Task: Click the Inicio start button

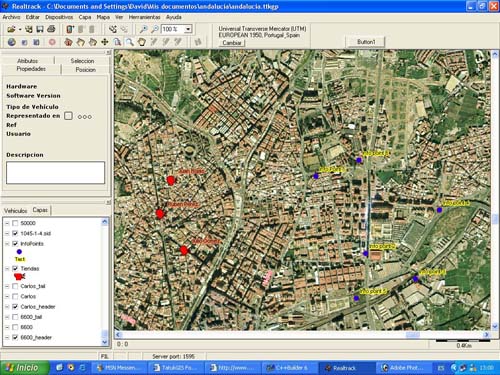Action: pyautogui.click(x=23, y=368)
